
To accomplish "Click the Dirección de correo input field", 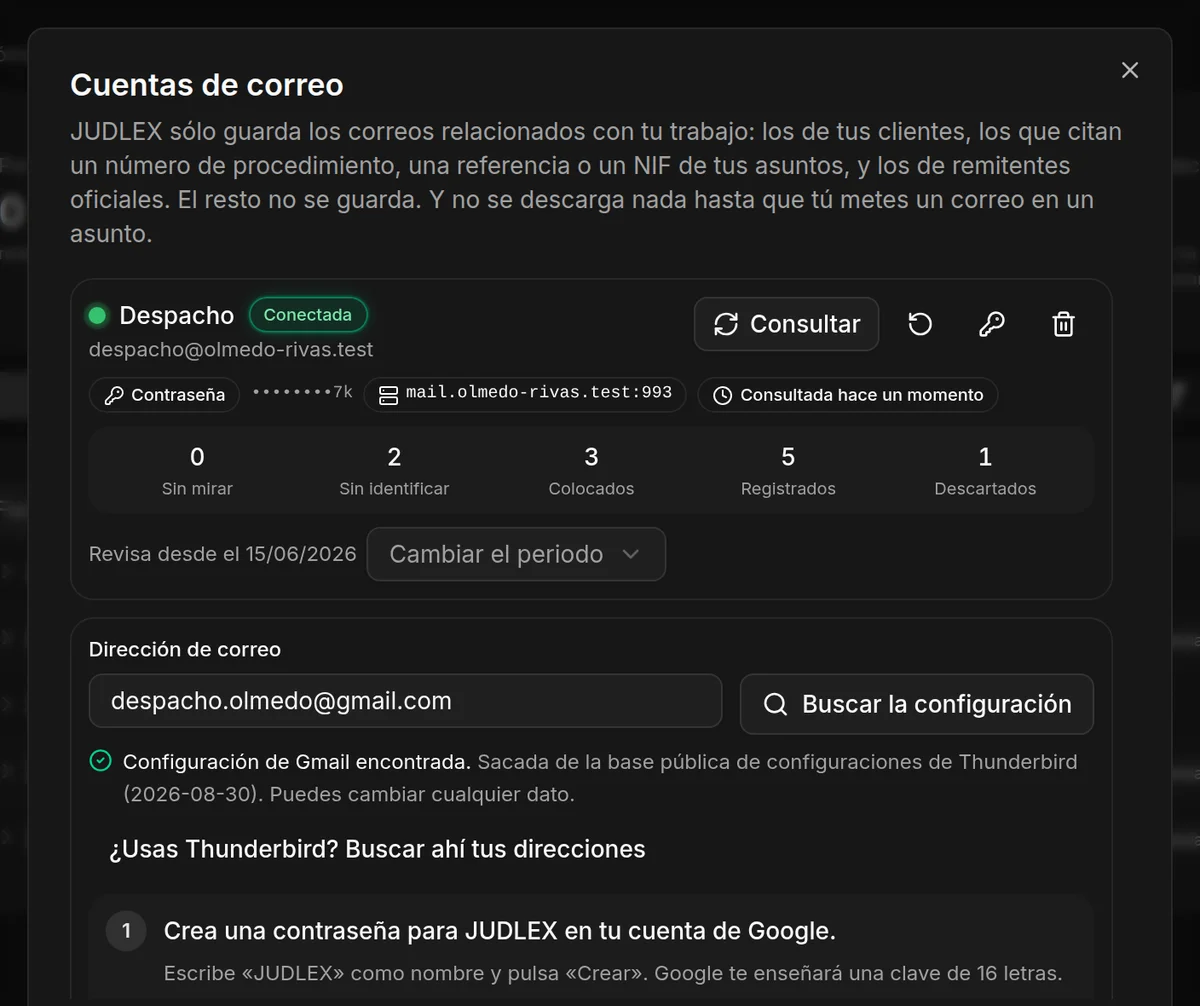I will [x=405, y=702].
